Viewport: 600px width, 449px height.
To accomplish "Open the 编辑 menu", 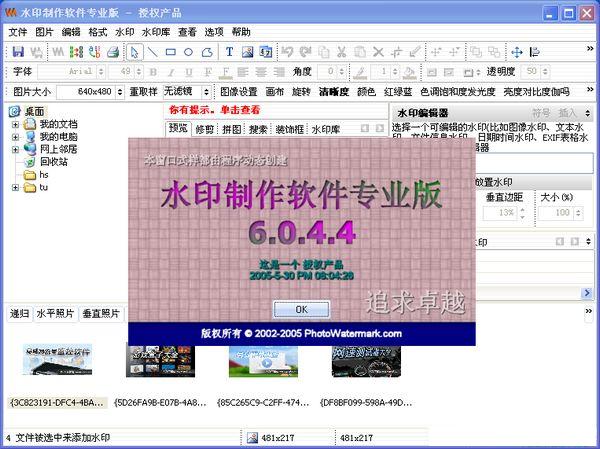I will coord(71,32).
